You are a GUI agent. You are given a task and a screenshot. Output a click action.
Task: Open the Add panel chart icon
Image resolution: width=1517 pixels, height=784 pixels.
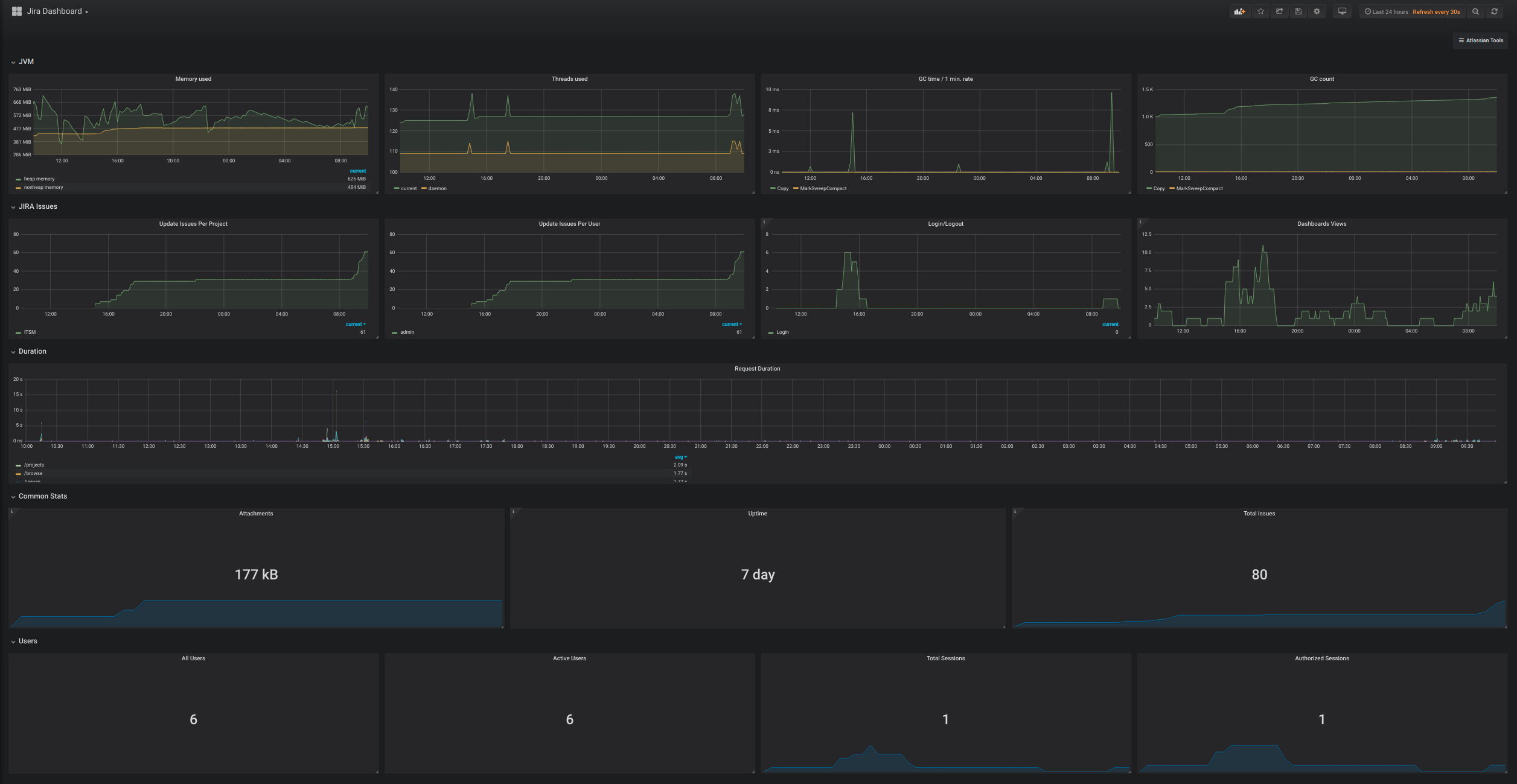(1240, 11)
